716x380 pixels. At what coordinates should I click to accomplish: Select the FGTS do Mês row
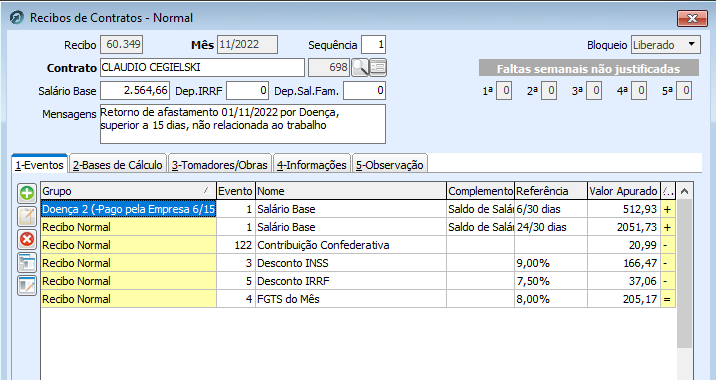358,299
